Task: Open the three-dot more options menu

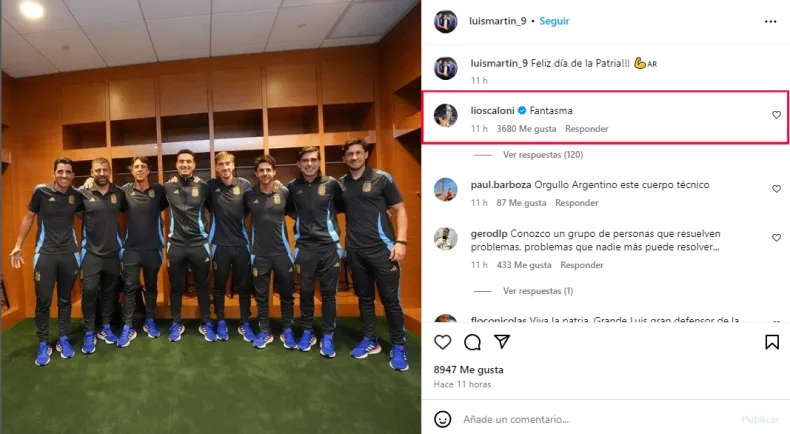Action: (x=770, y=21)
